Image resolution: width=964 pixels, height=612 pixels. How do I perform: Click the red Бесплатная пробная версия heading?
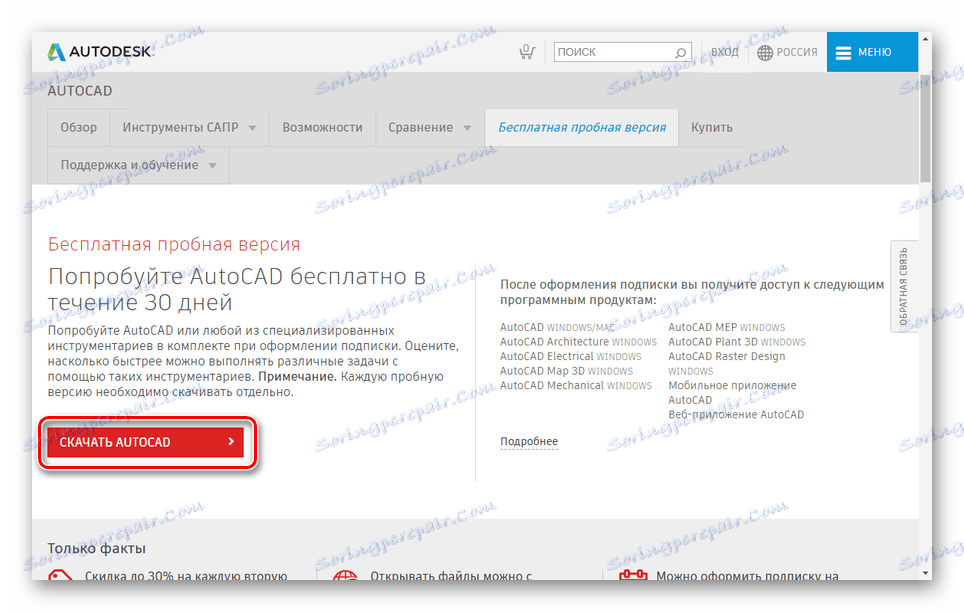174,244
